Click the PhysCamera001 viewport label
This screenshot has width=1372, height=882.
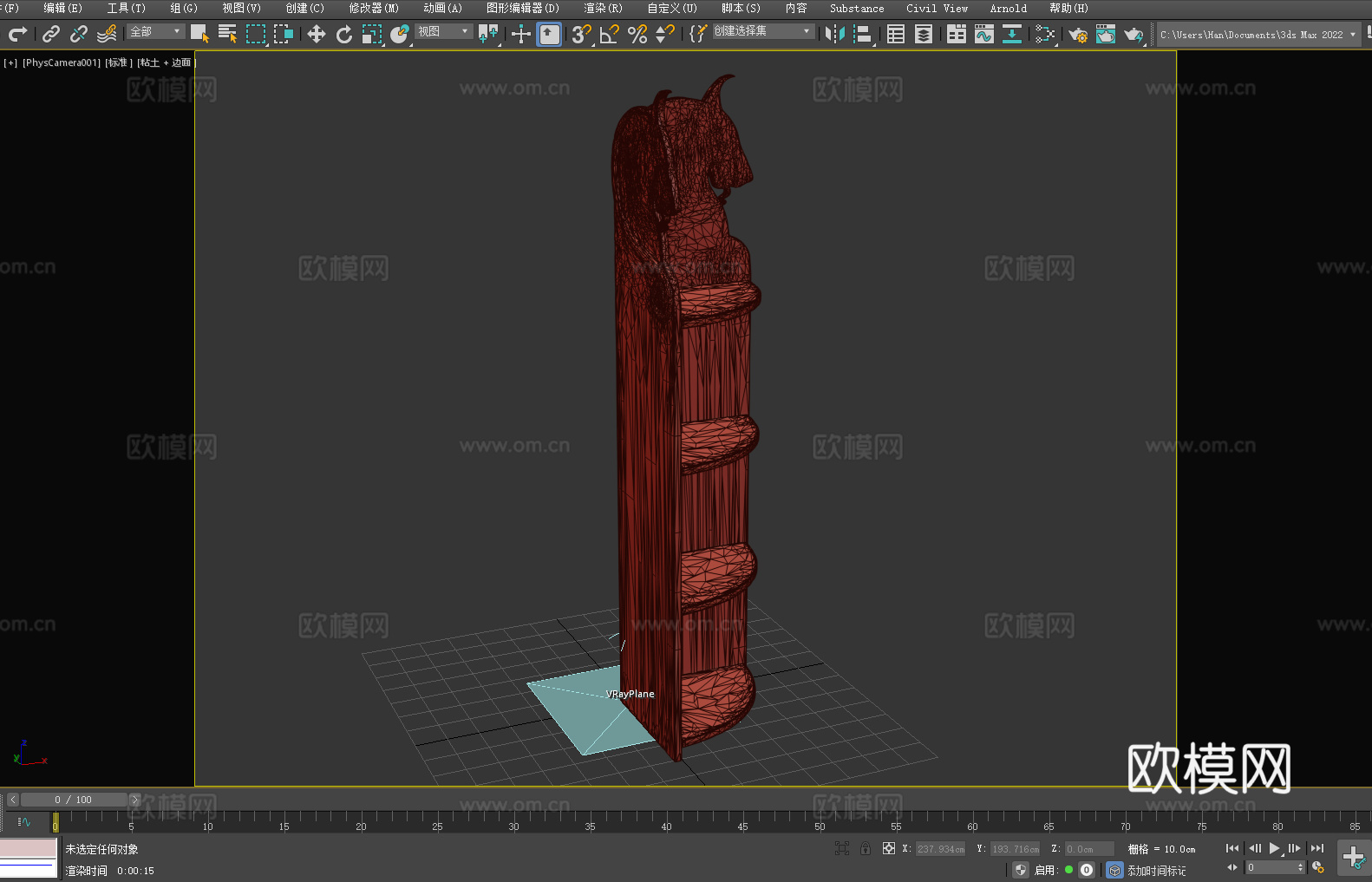coord(61,62)
